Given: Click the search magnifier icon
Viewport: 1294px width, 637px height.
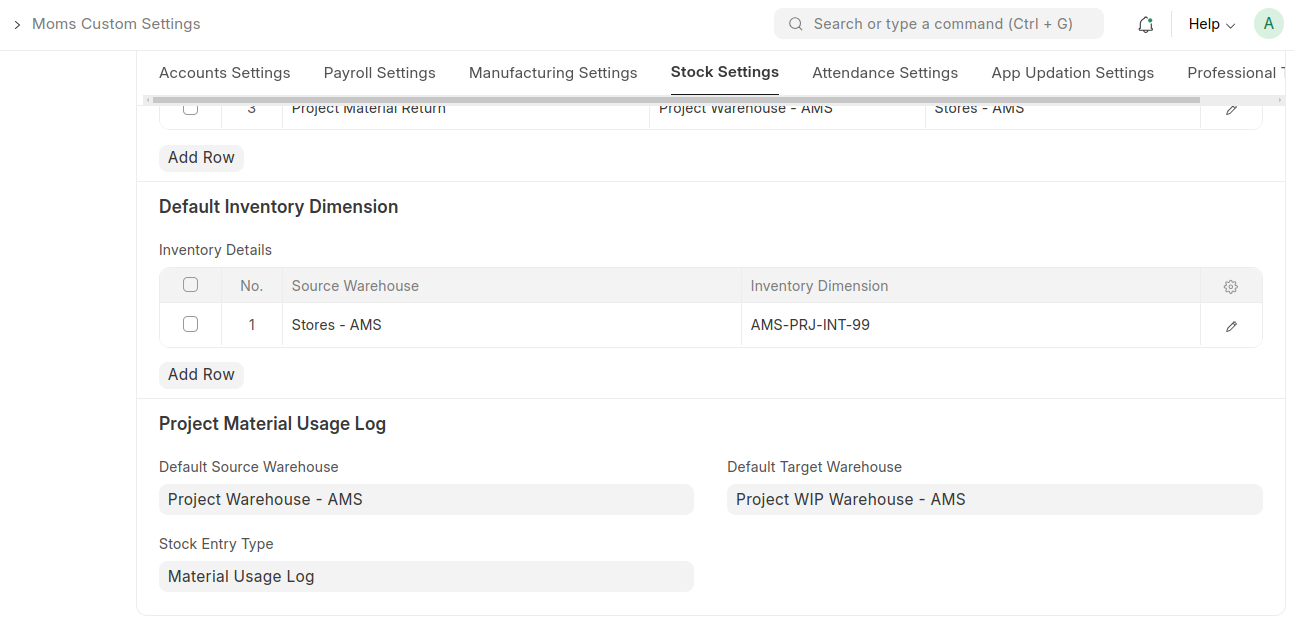Looking at the screenshot, I should (x=796, y=24).
